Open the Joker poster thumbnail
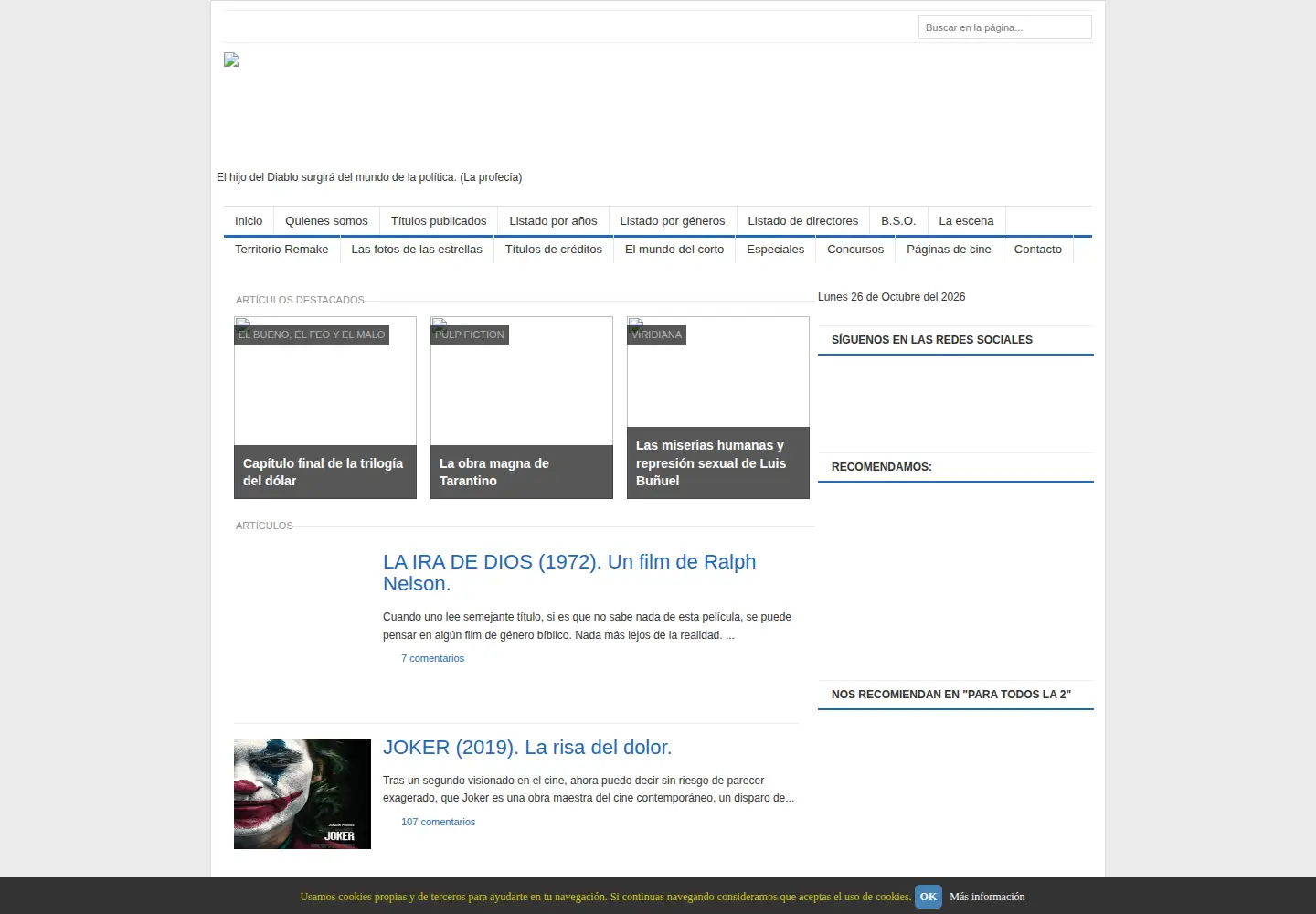 (x=302, y=794)
